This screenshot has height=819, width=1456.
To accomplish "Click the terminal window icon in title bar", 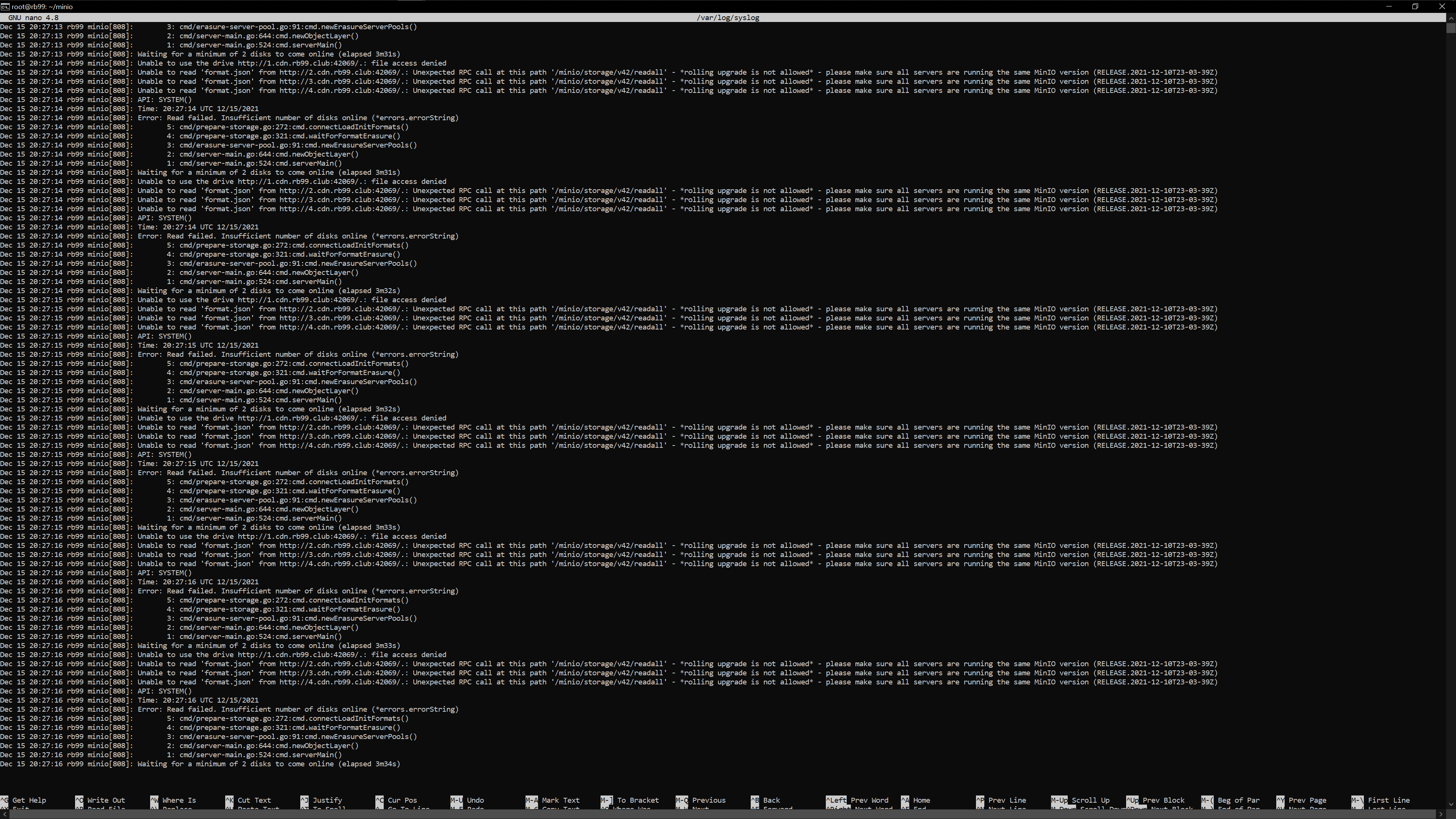I will tap(5, 6).
